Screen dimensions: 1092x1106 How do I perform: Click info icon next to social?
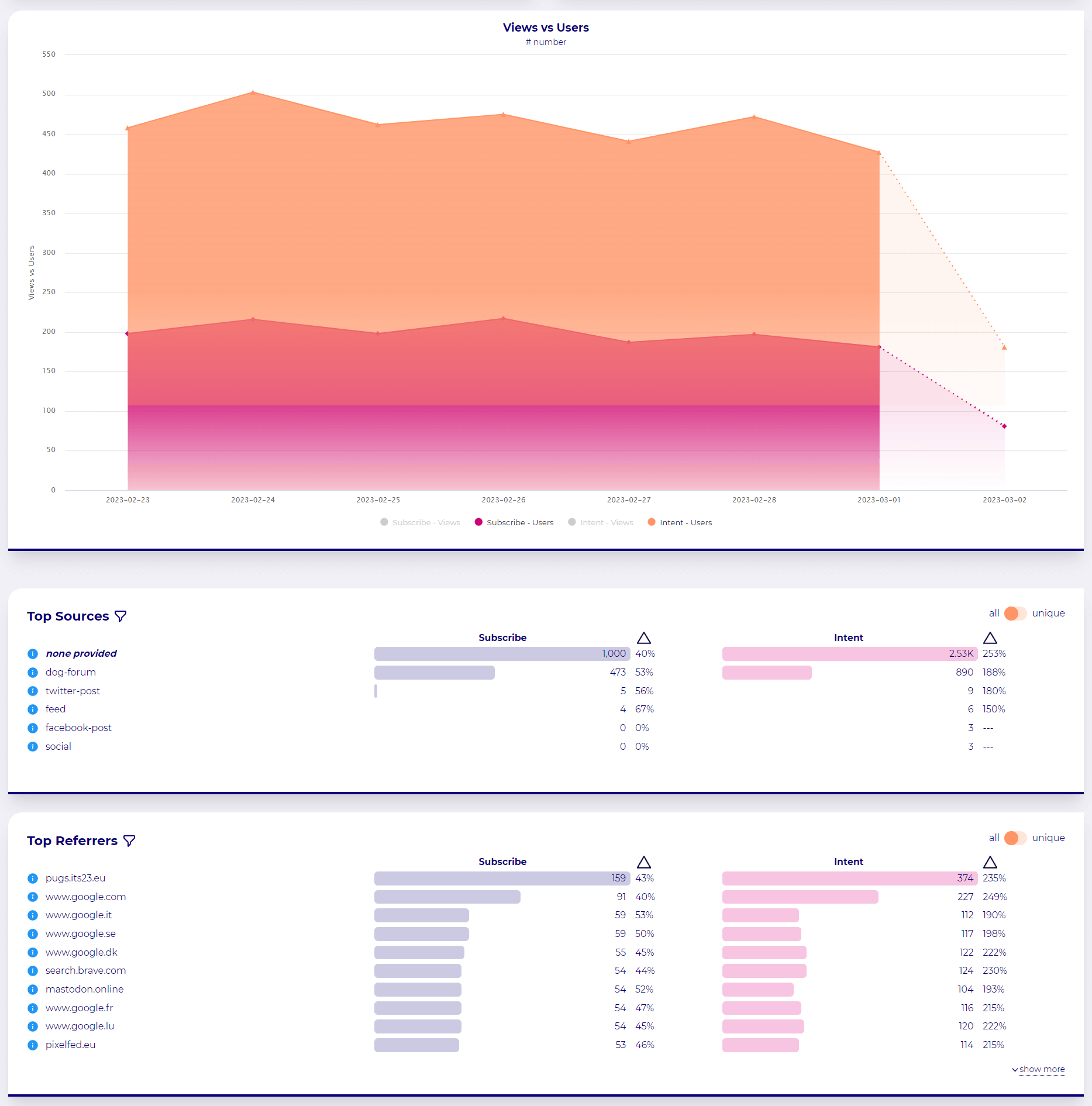coord(33,747)
